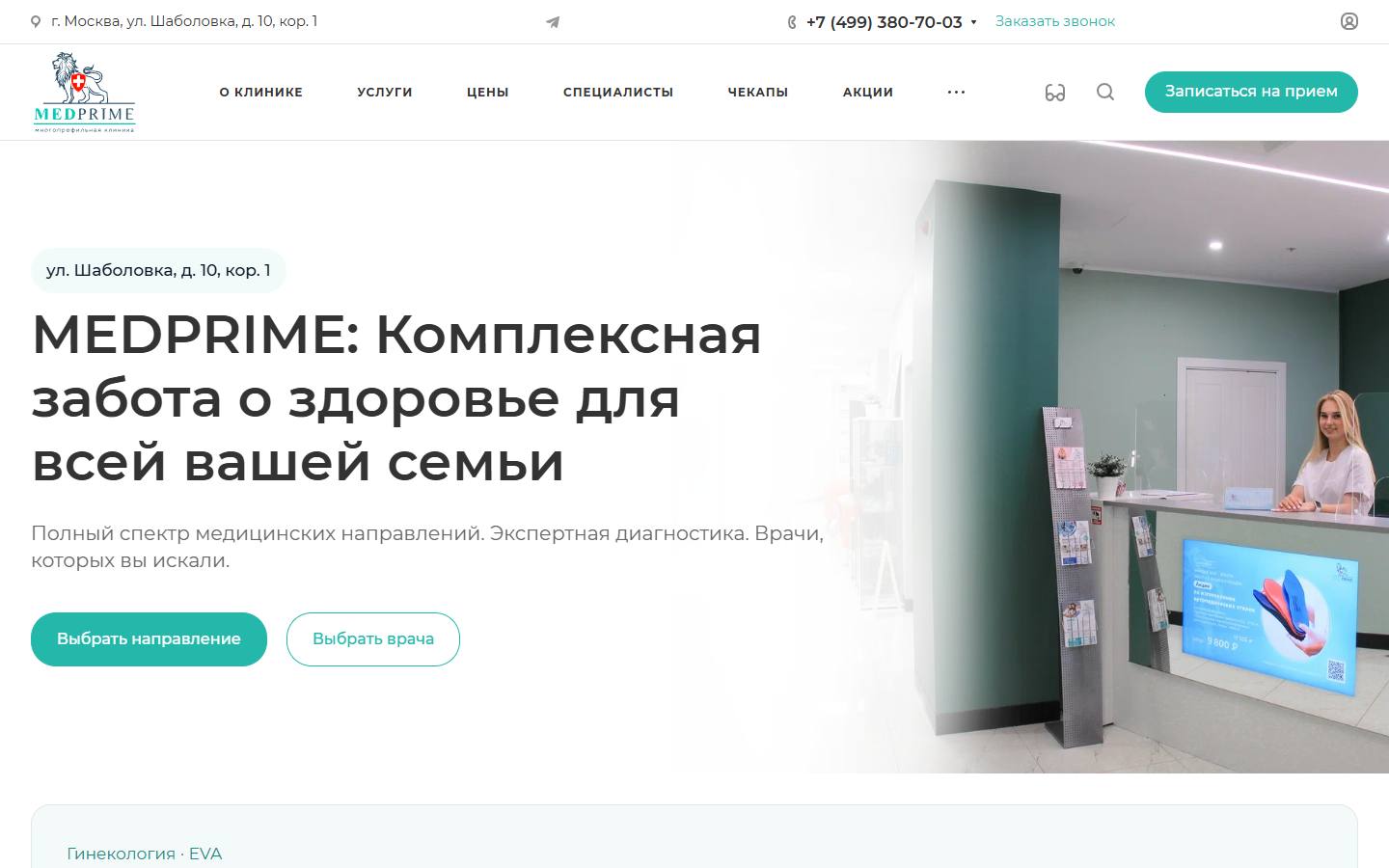
Task: Click the Выбрать направление button
Action: (x=149, y=639)
